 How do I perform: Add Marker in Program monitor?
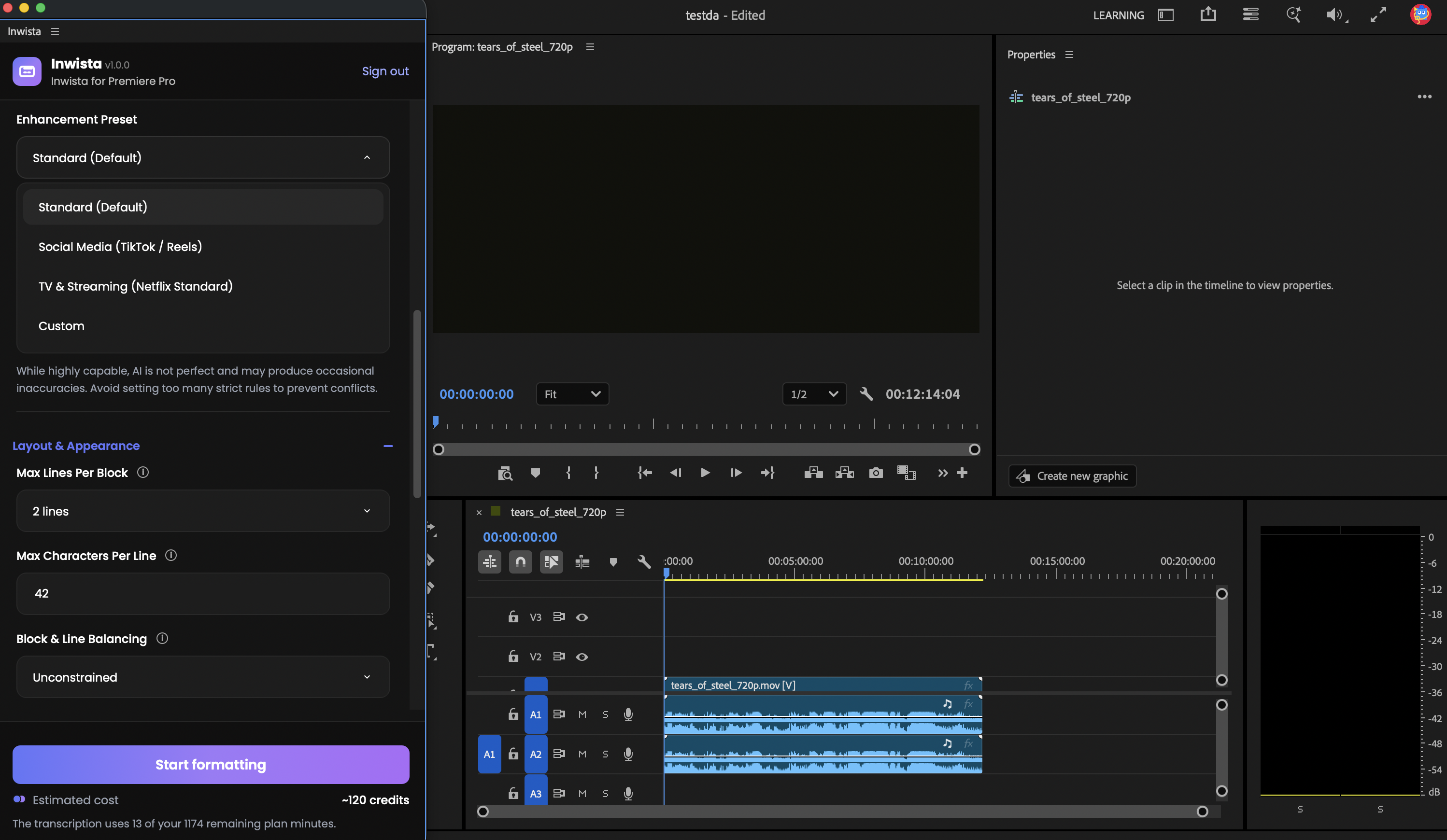[x=535, y=473]
